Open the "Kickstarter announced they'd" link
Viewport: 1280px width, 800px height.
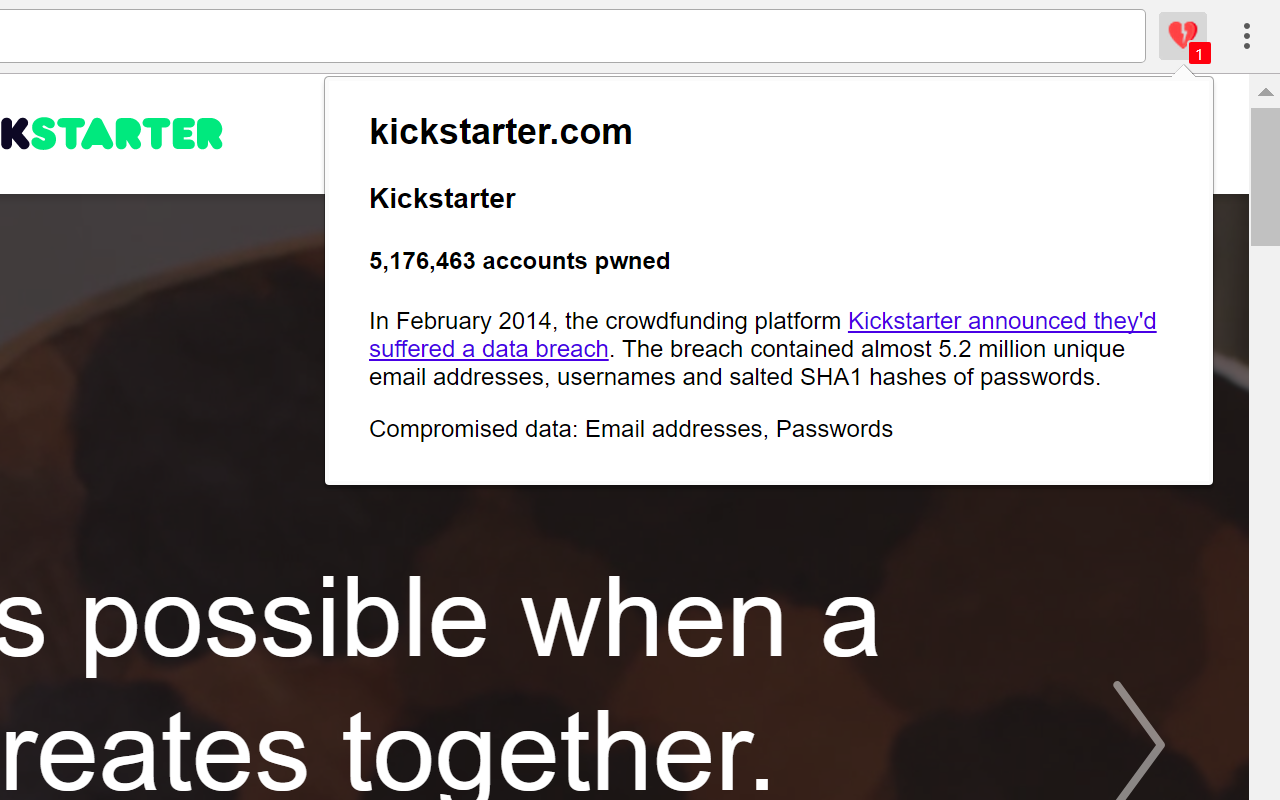[x=1002, y=321]
